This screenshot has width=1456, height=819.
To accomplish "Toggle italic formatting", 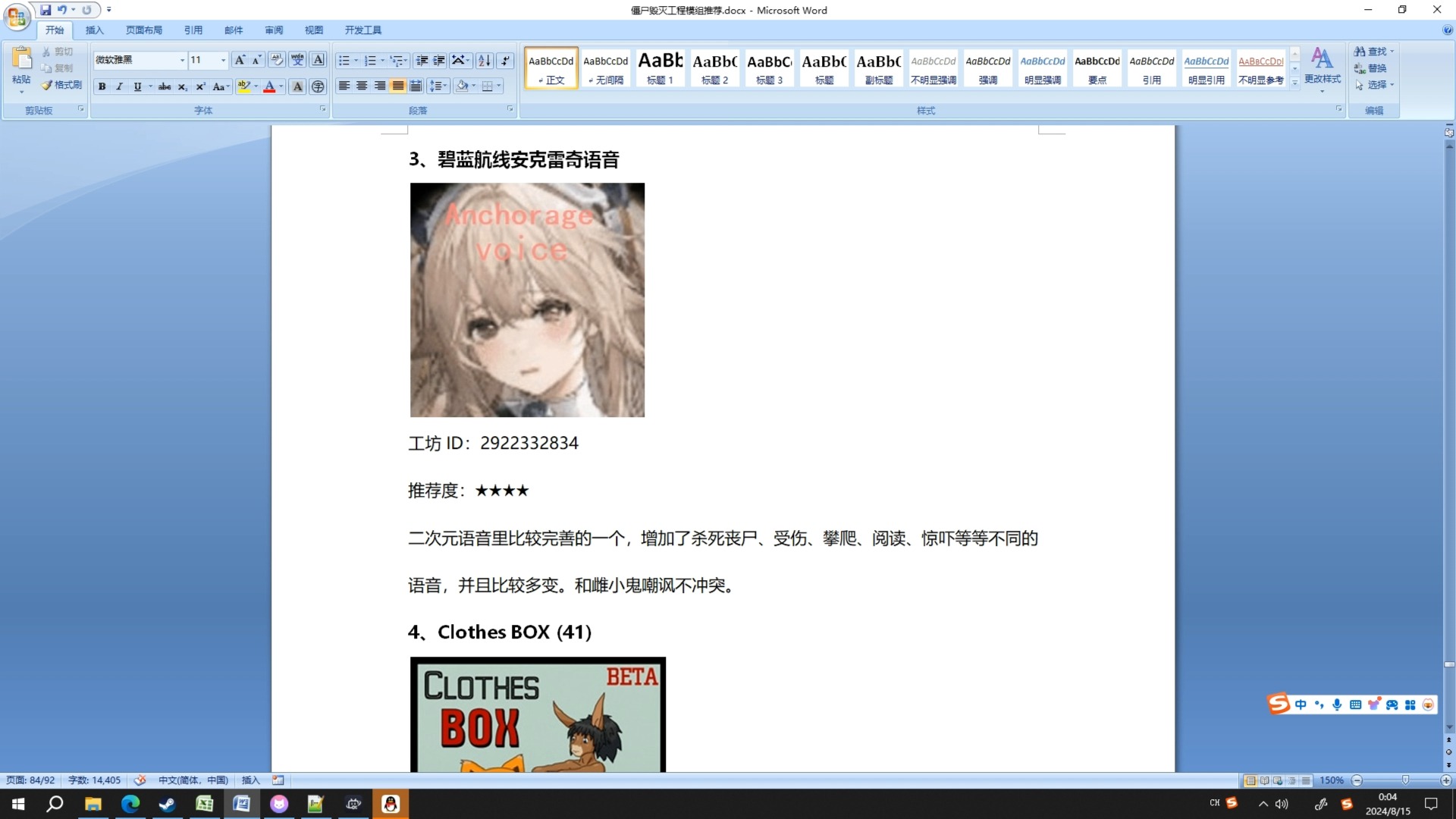I will pyautogui.click(x=119, y=86).
